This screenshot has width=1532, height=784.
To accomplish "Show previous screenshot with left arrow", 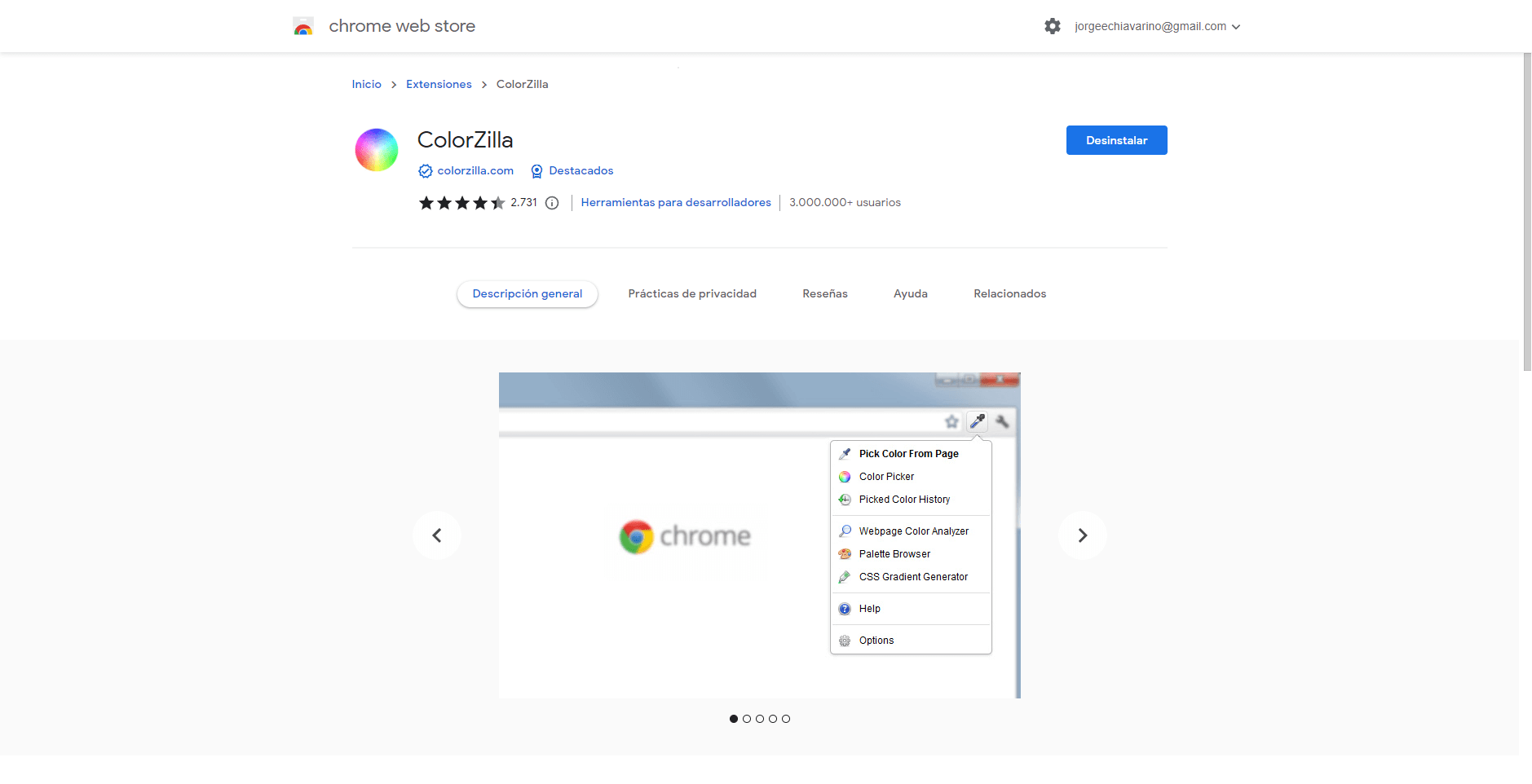I will tap(437, 535).
